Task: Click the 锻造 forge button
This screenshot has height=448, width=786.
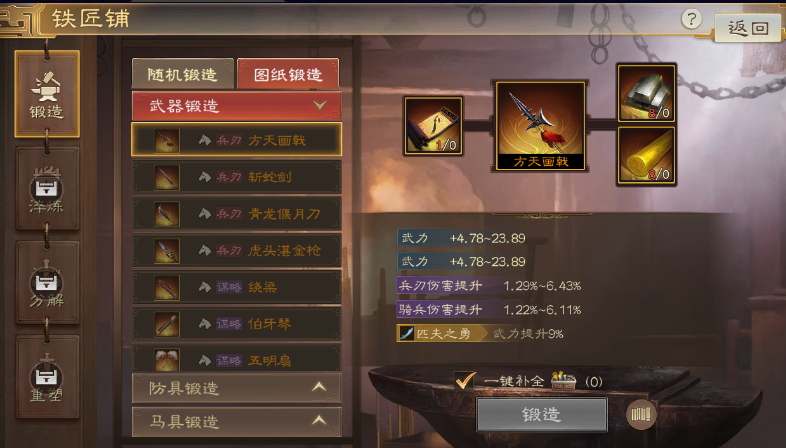Action: click(x=542, y=415)
